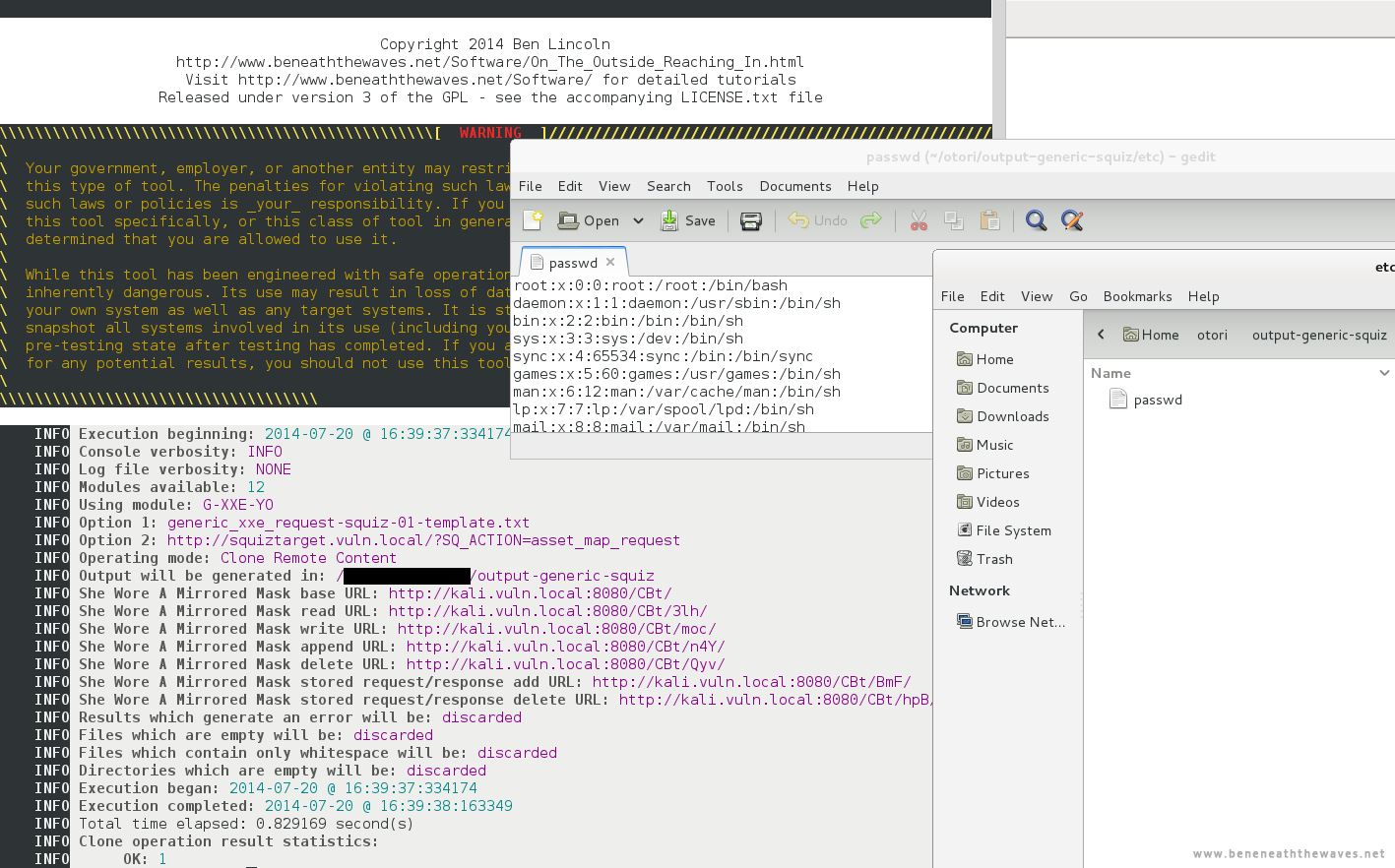Click the Cut scissors icon in gedit
1395x868 pixels.
pyautogui.click(x=919, y=220)
